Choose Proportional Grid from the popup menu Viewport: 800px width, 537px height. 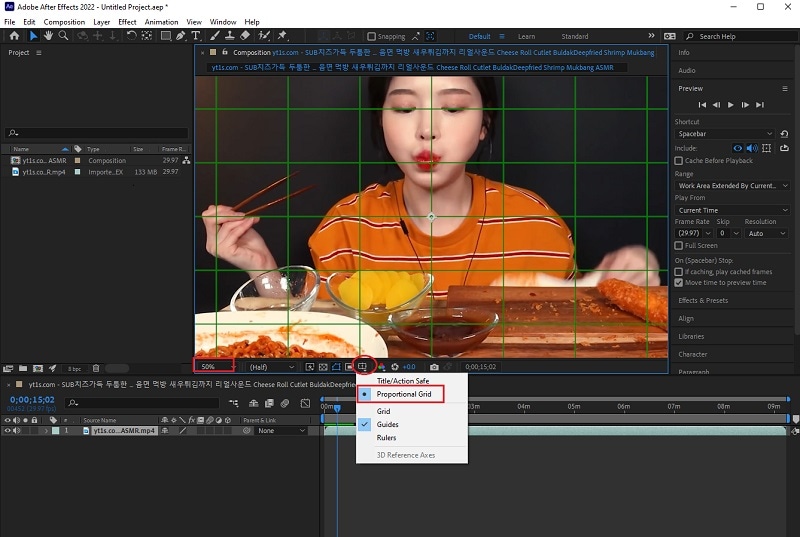point(404,395)
